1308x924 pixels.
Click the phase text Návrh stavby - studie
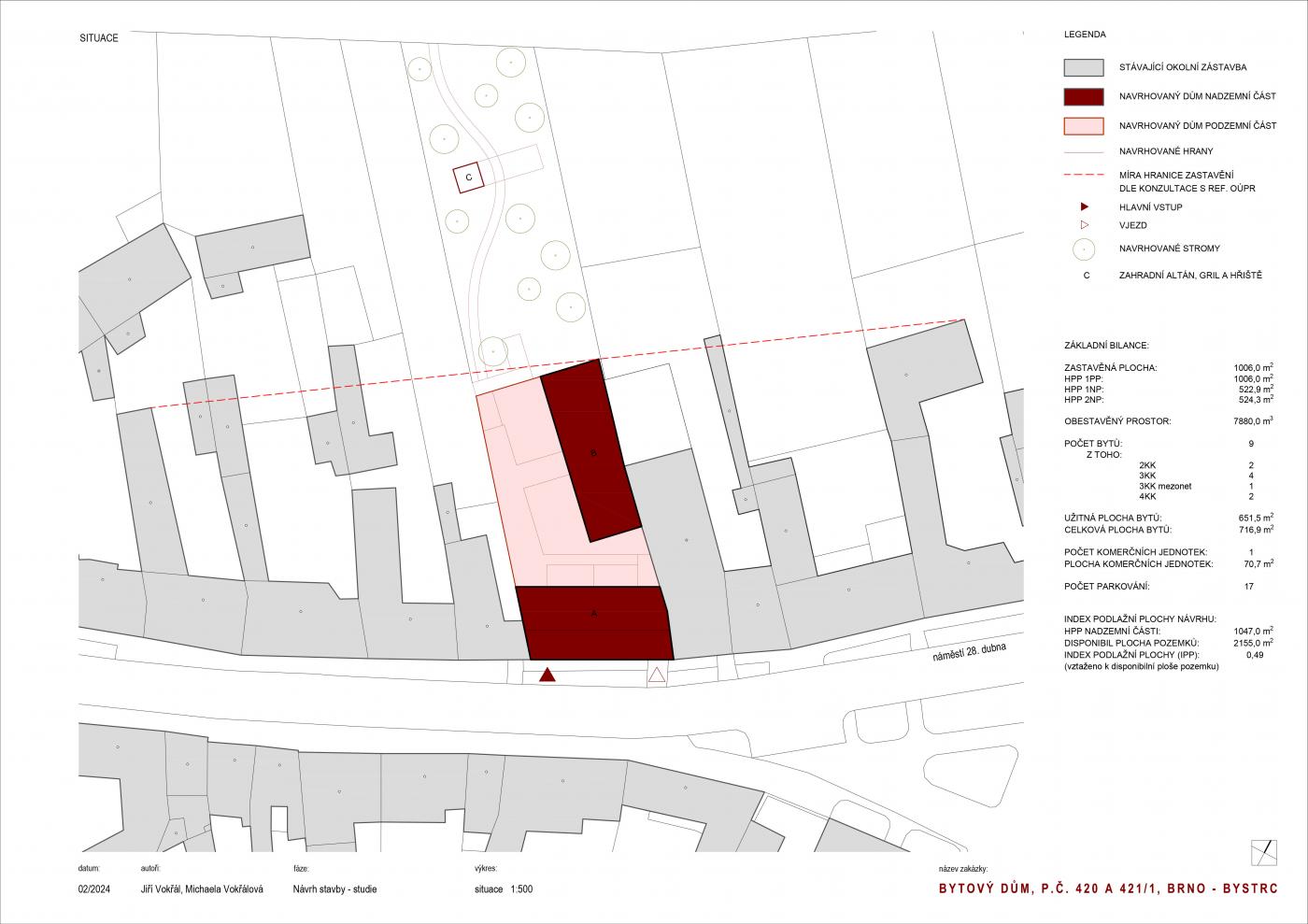click(x=334, y=889)
